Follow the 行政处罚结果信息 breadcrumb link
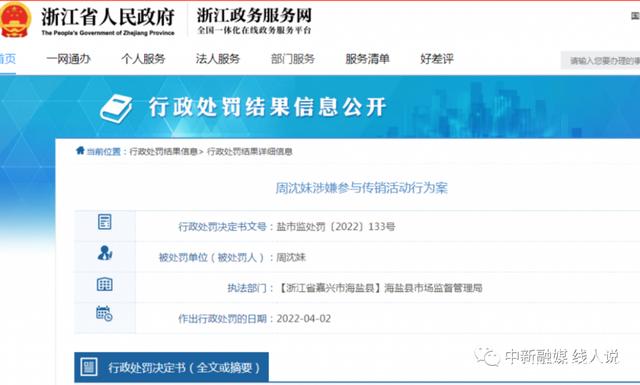Viewport: 640px width, 385px height. click(x=163, y=151)
